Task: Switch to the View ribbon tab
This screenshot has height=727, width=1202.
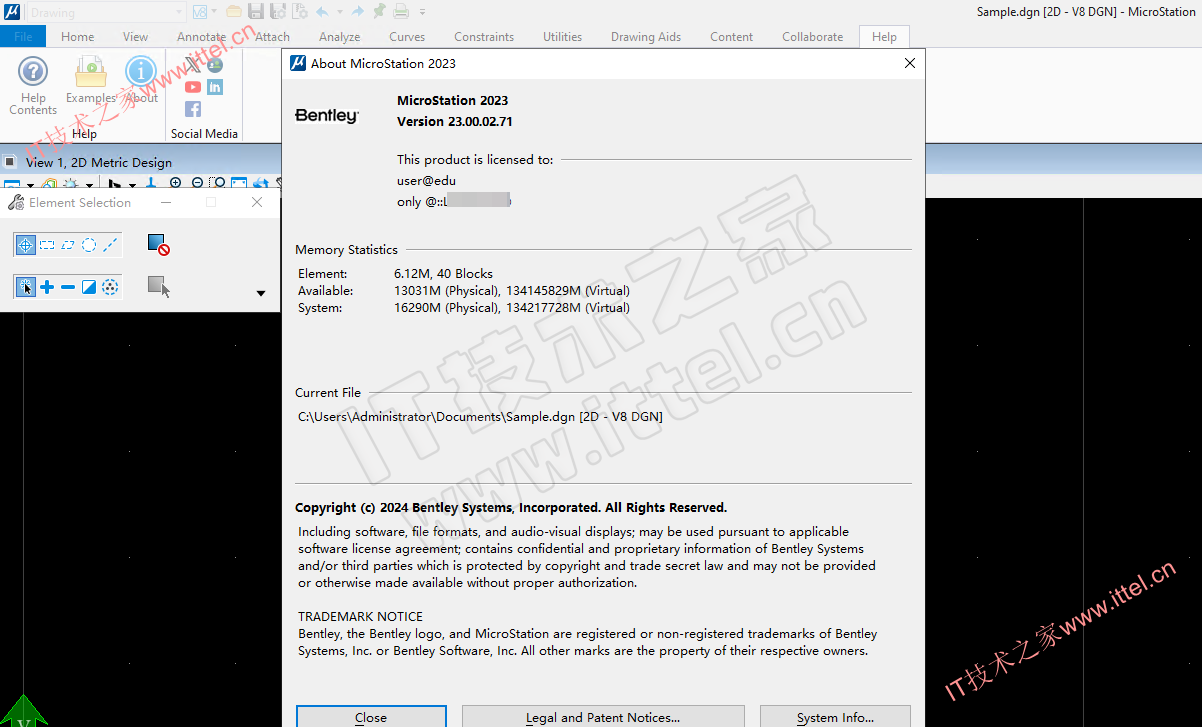Action: coord(135,36)
